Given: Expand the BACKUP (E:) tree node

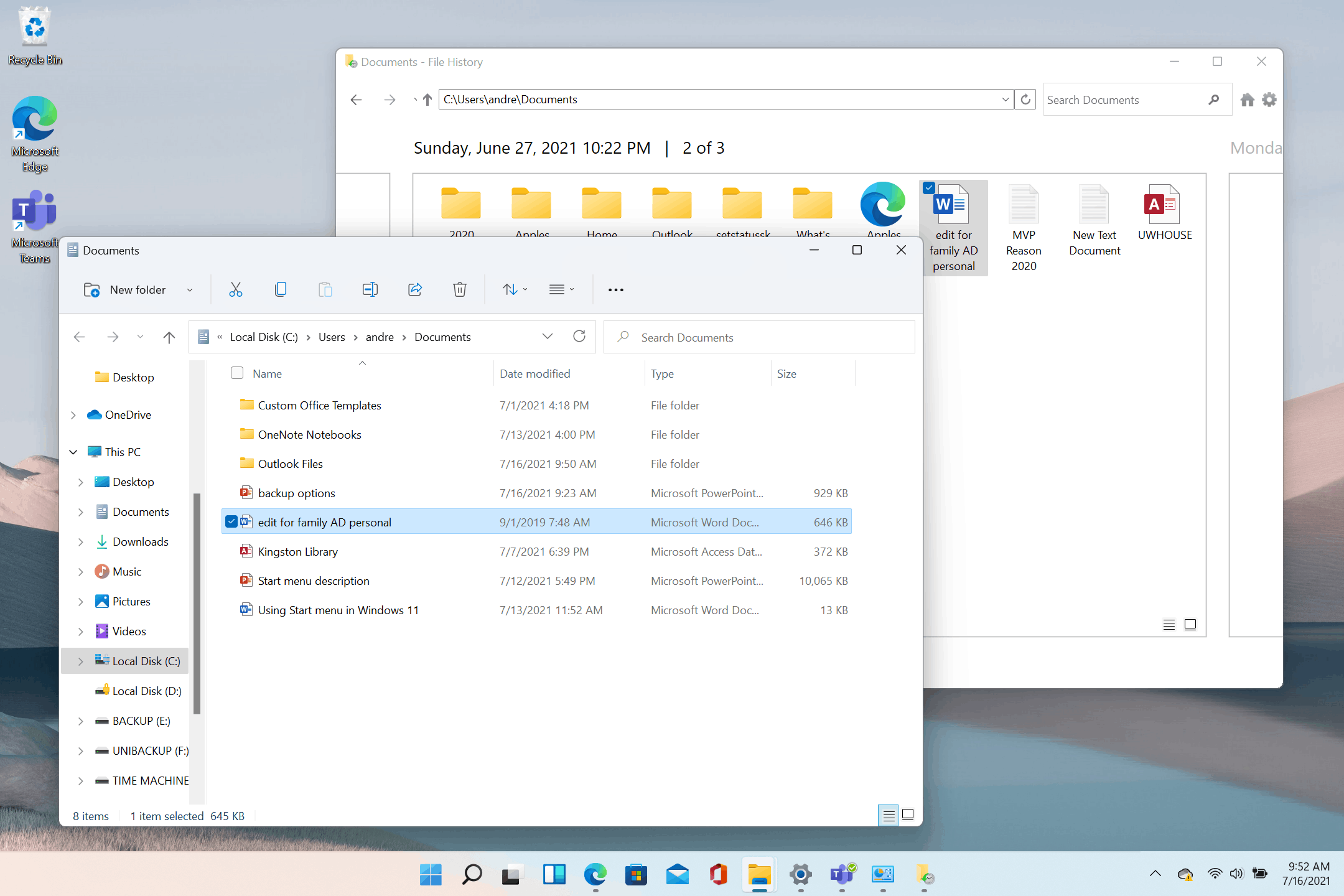Looking at the screenshot, I should click(81, 721).
